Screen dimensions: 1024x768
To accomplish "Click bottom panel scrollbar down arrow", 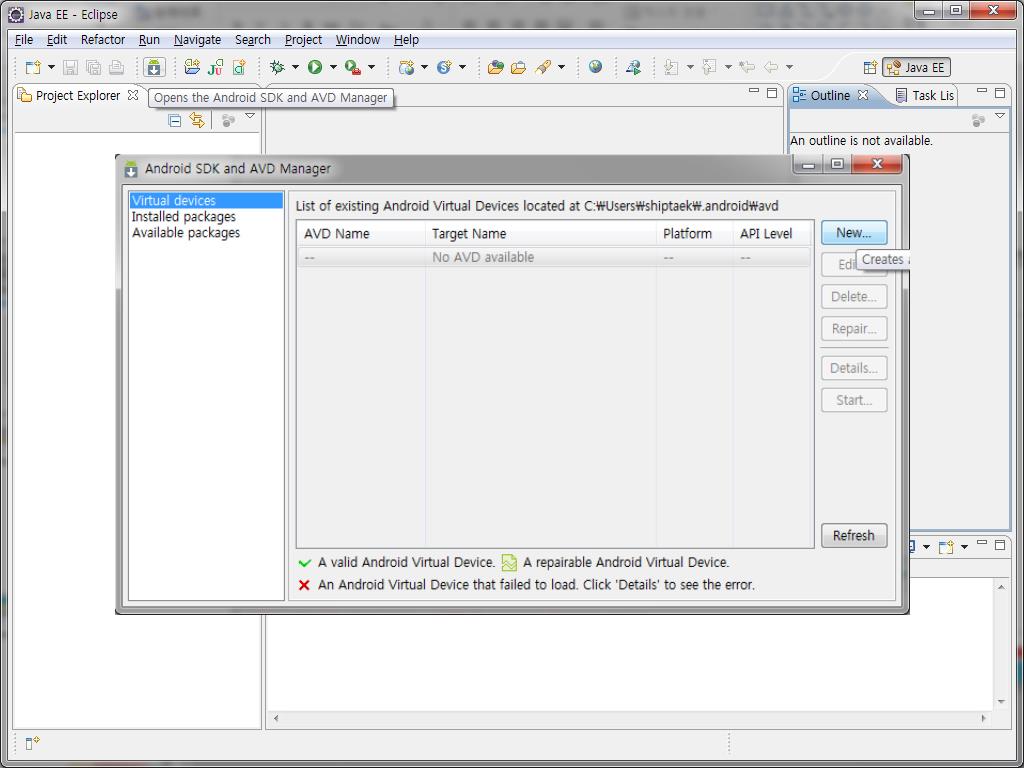I will [x=1001, y=702].
